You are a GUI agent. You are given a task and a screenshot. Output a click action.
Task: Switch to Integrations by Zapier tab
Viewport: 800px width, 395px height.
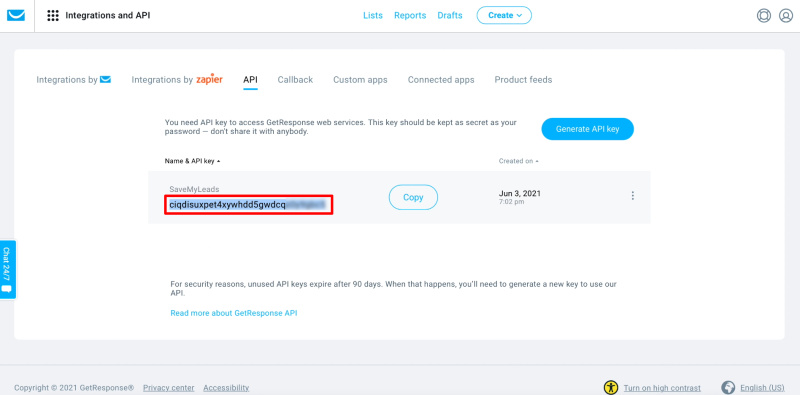point(177,80)
